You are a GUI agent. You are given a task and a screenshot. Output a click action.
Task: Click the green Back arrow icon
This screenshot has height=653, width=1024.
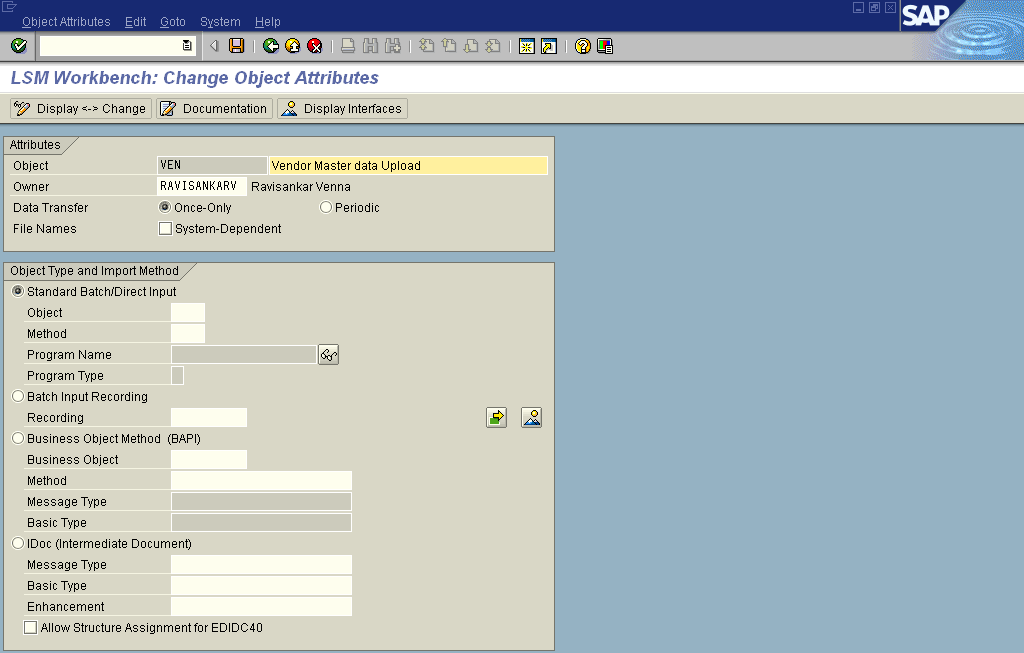point(270,46)
